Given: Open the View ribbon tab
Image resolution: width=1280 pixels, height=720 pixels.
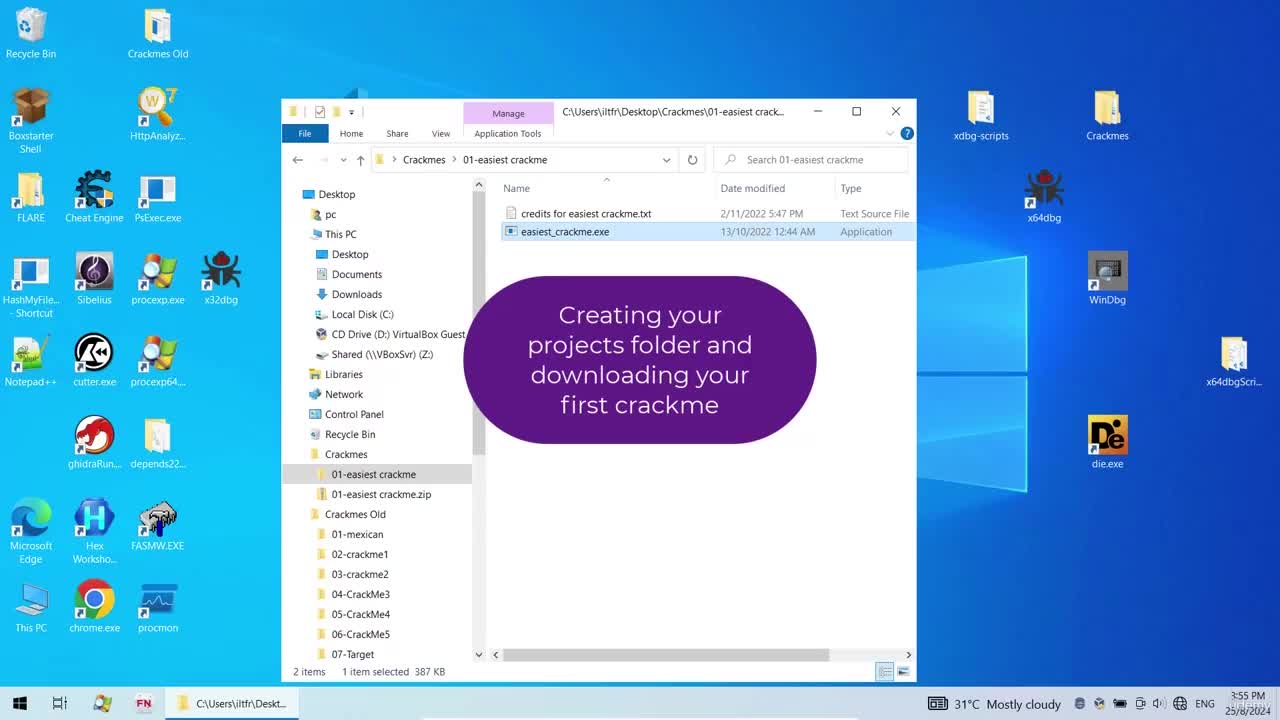Looking at the screenshot, I should pos(440,133).
